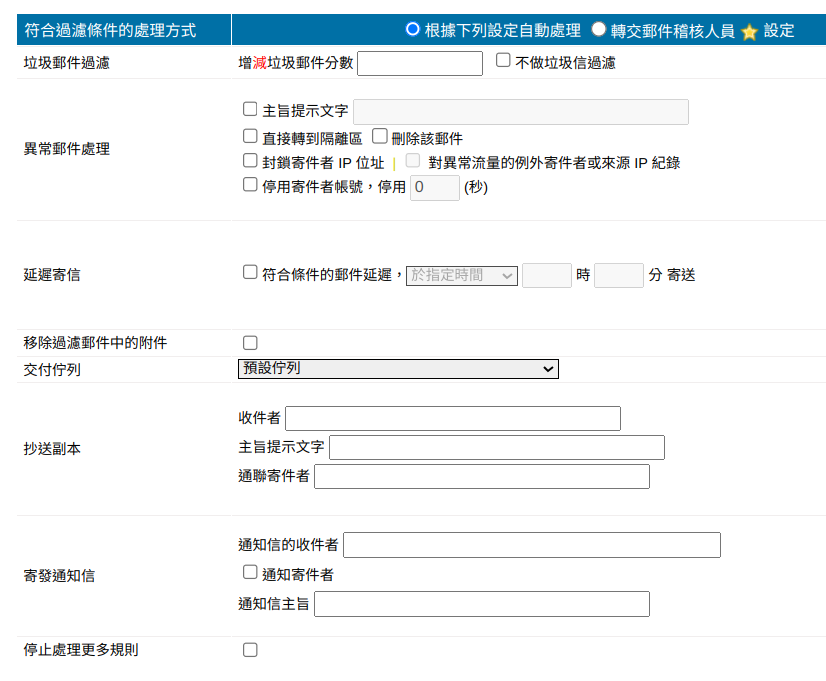
Task: Click the 停用 seconds input field
Action: click(x=434, y=187)
